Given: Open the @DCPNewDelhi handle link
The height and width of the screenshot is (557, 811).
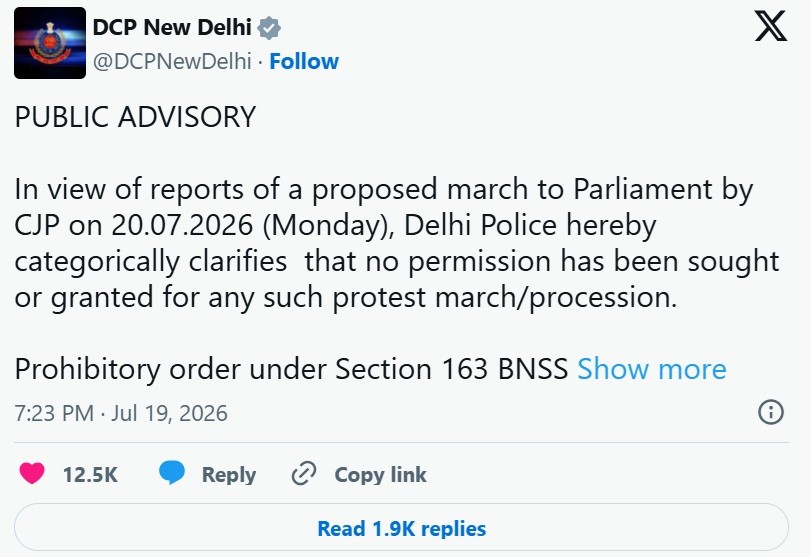Looking at the screenshot, I should point(172,61).
